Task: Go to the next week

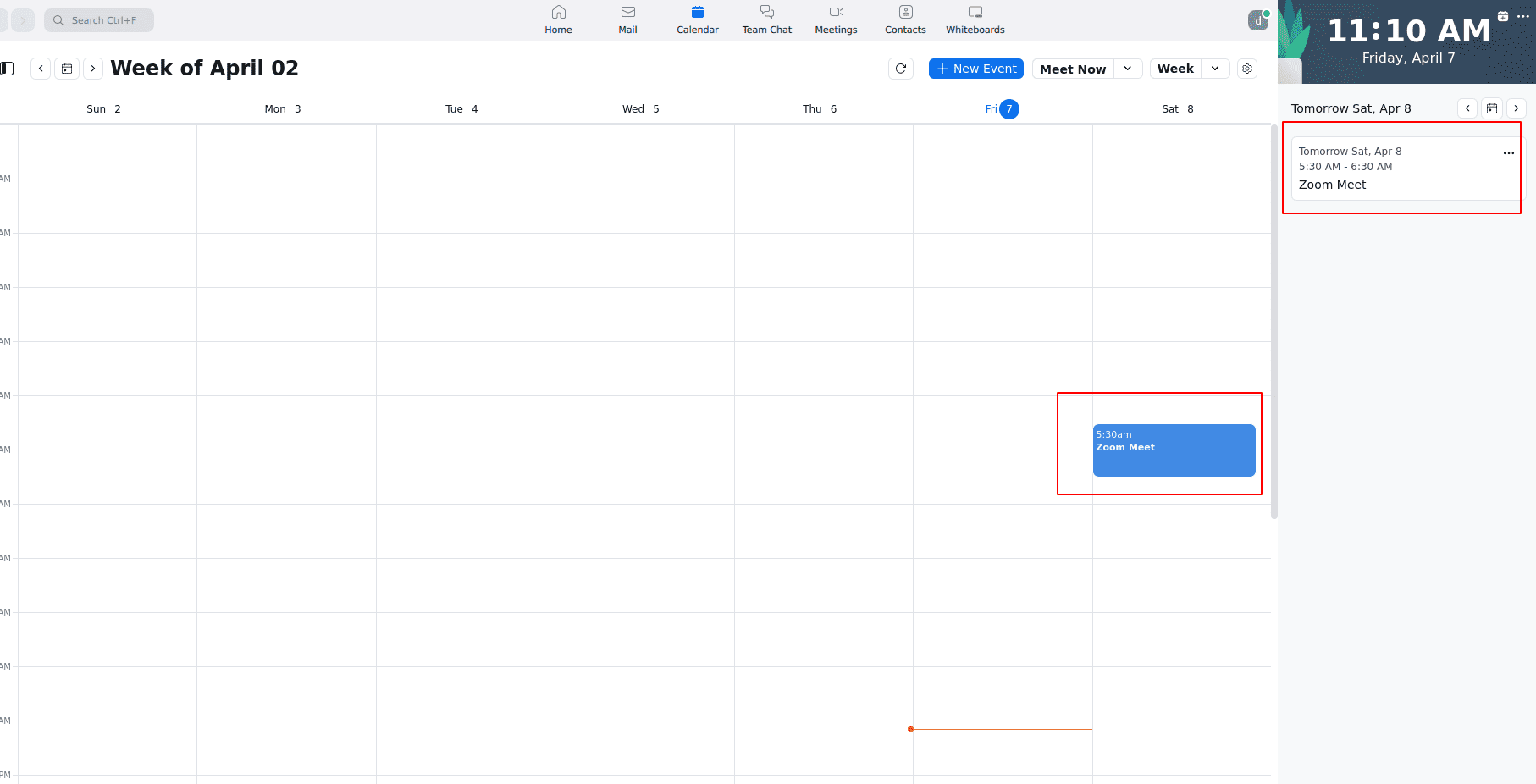Action: 93,69
